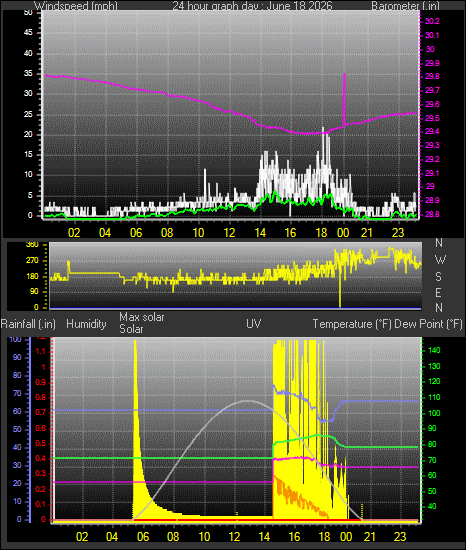Click the 24 hour graph day heading

(252, 6)
